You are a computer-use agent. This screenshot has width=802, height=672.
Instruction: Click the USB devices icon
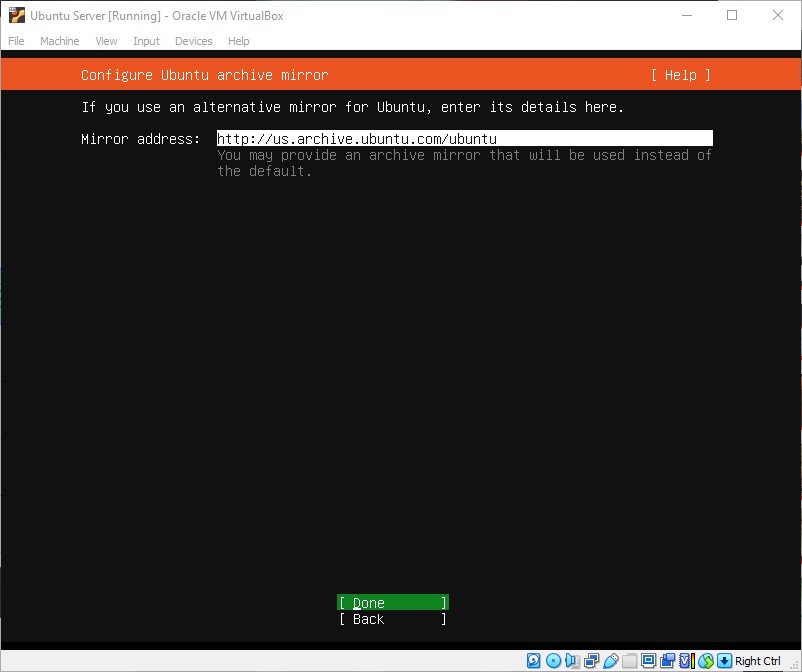click(611, 661)
